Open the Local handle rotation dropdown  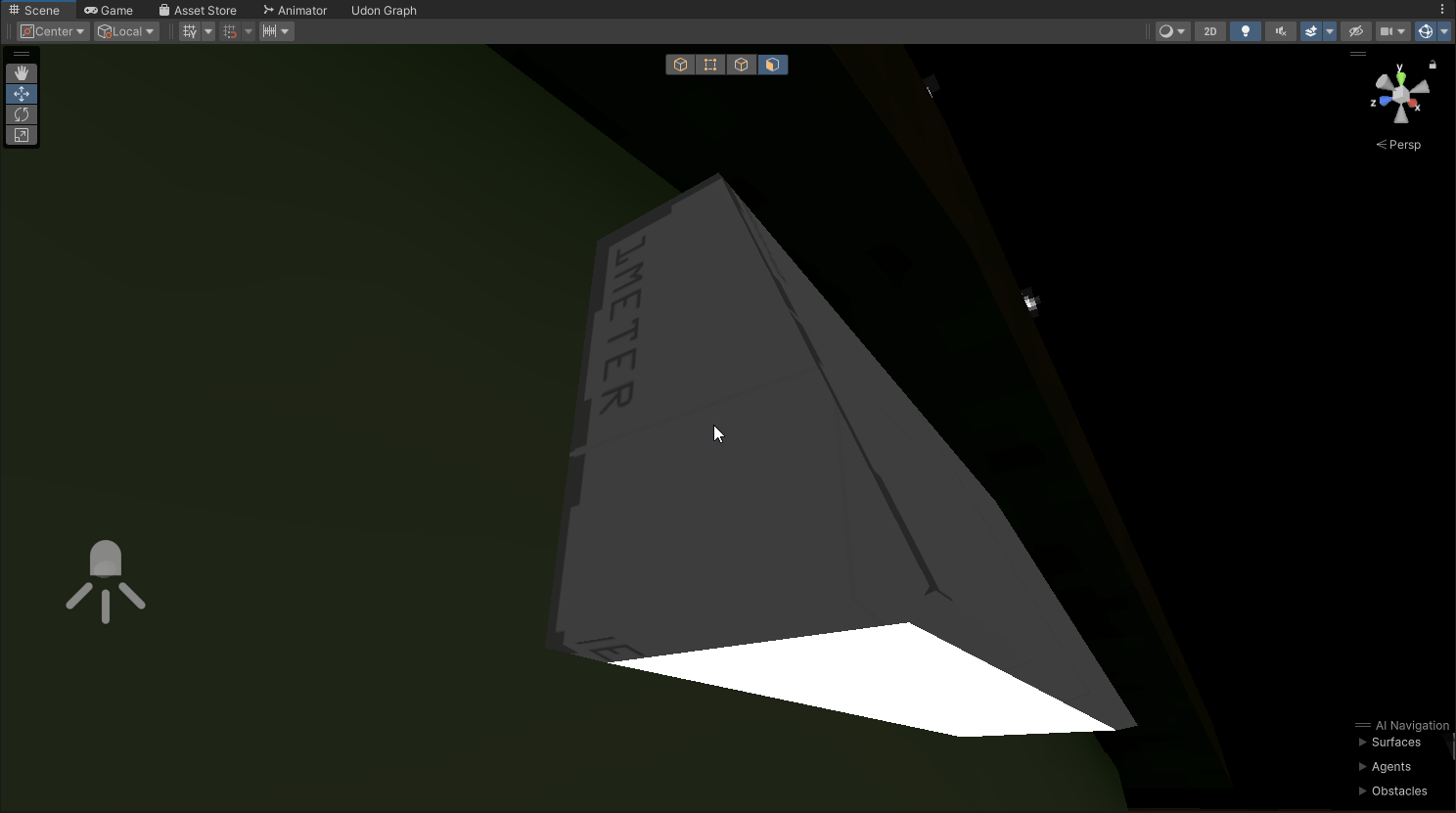pyautogui.click(x=126, y=31)
